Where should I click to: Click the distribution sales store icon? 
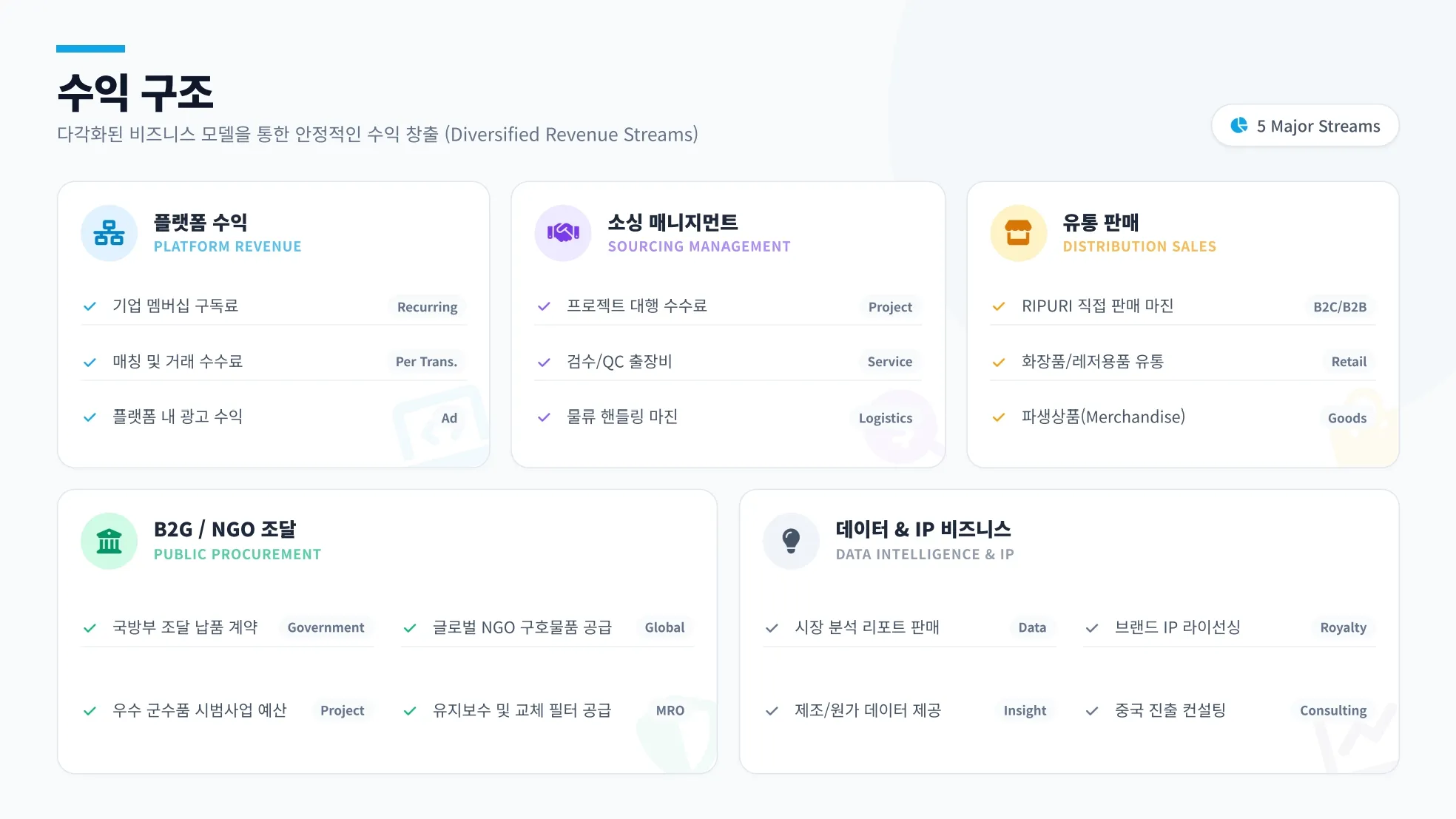[x=1018, y=233]
